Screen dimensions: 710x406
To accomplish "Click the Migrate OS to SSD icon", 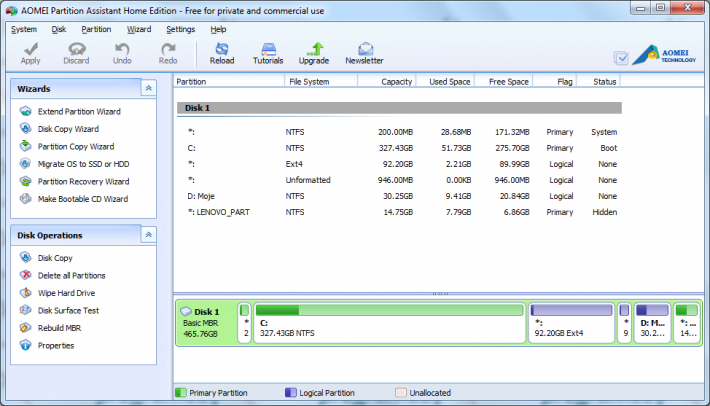I will coord(26,164).
